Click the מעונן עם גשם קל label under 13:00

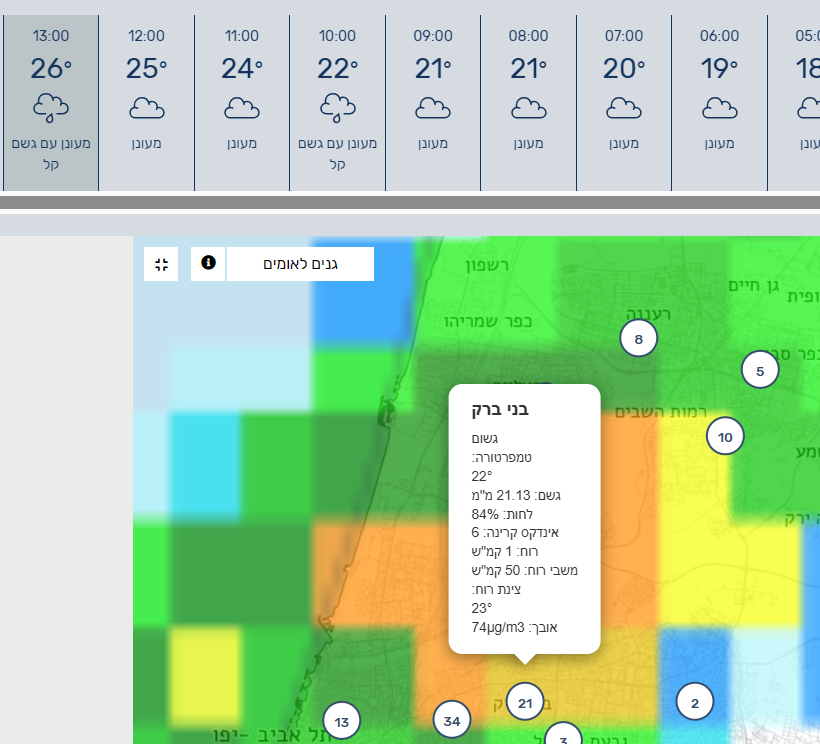[x=51, y=154]
